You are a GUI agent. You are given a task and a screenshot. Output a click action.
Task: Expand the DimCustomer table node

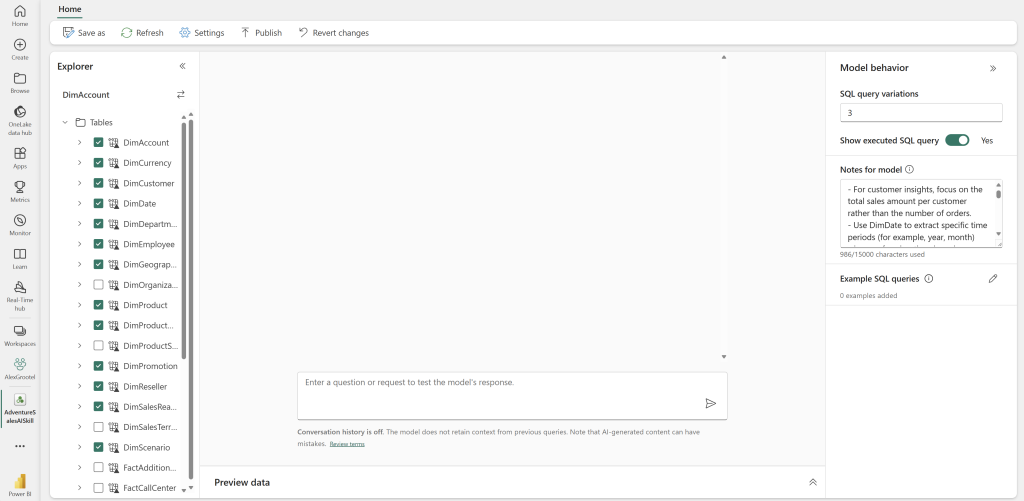coord(79,183)
